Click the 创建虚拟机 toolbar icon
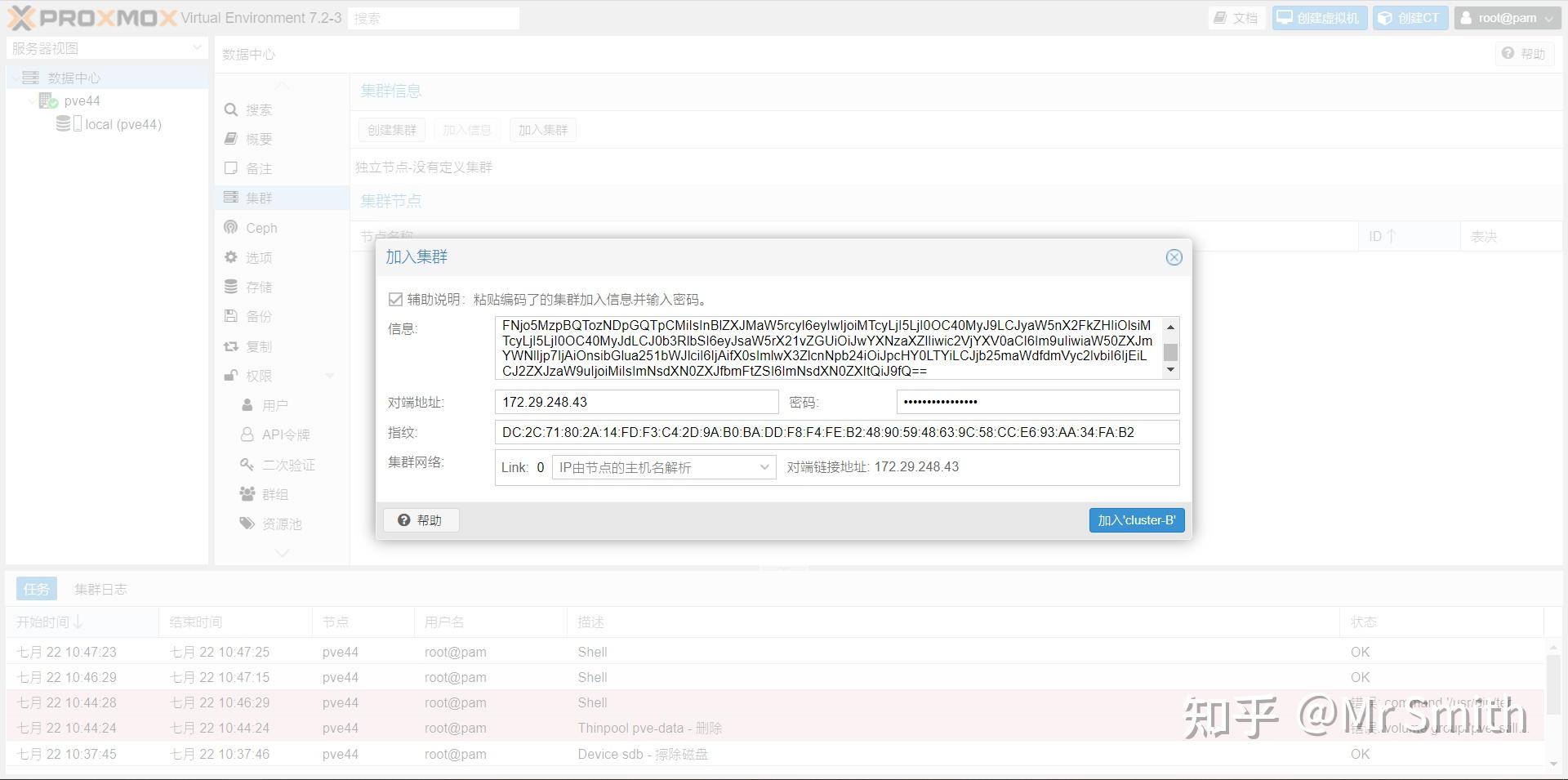 tap(1318, 17)
